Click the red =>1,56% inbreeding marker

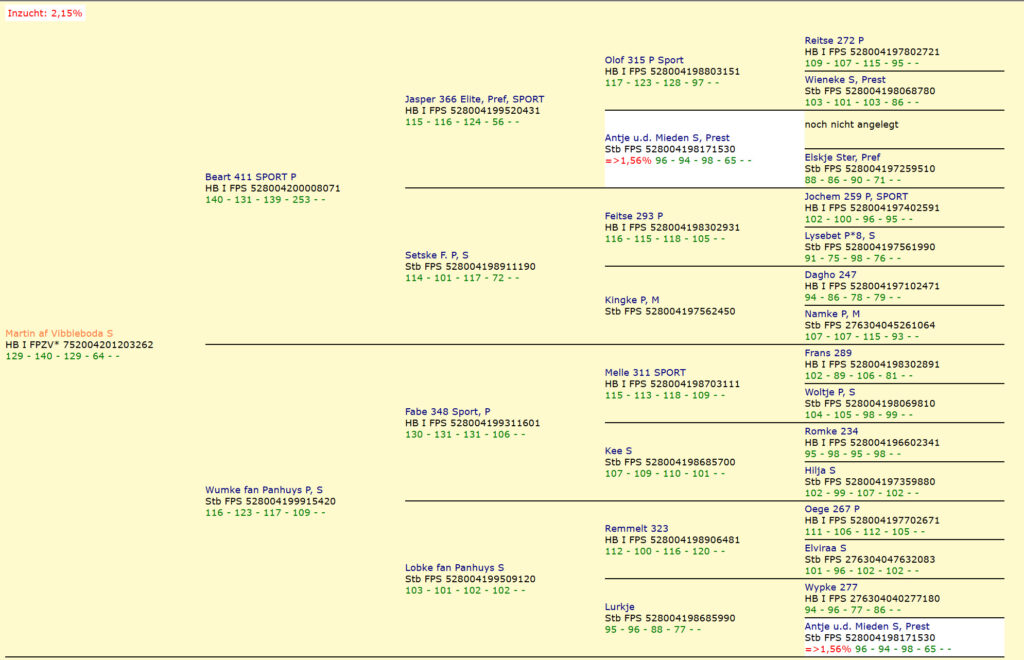click(626, 159)
